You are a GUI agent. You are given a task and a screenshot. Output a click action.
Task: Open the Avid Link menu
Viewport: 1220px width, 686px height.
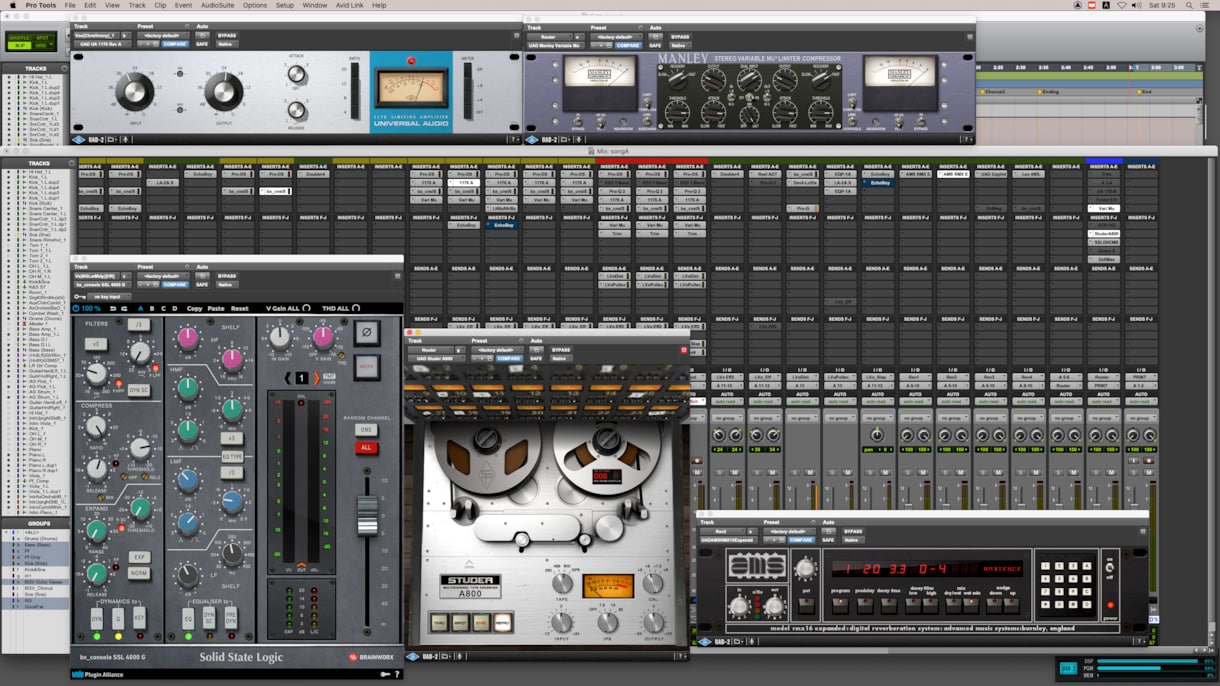(349, 5)
